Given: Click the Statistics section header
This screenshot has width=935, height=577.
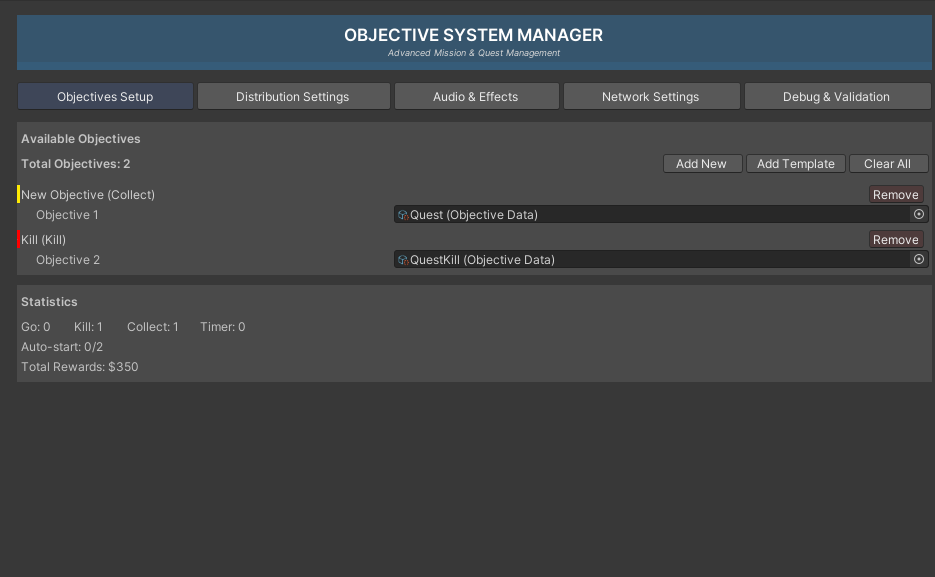Looking at the screenshot, I should coord(47,301).
